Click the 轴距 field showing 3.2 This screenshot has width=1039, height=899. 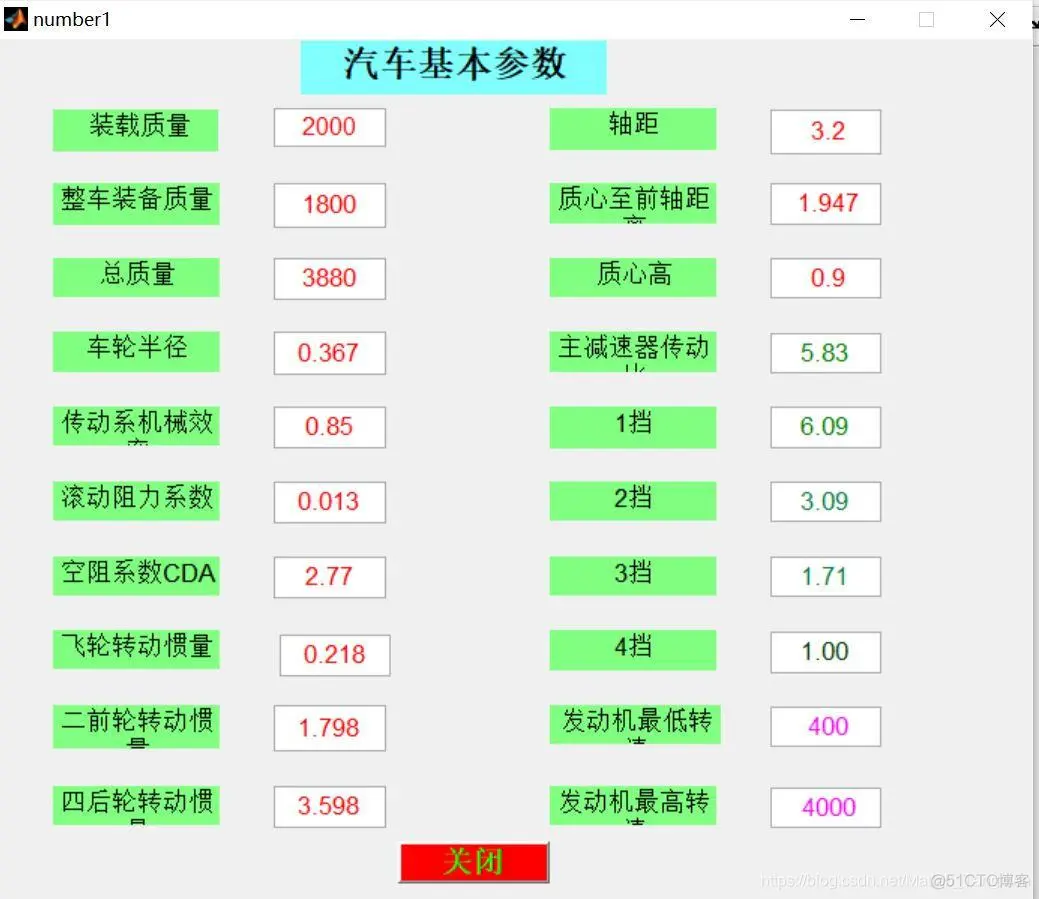(x=826, y=132)
